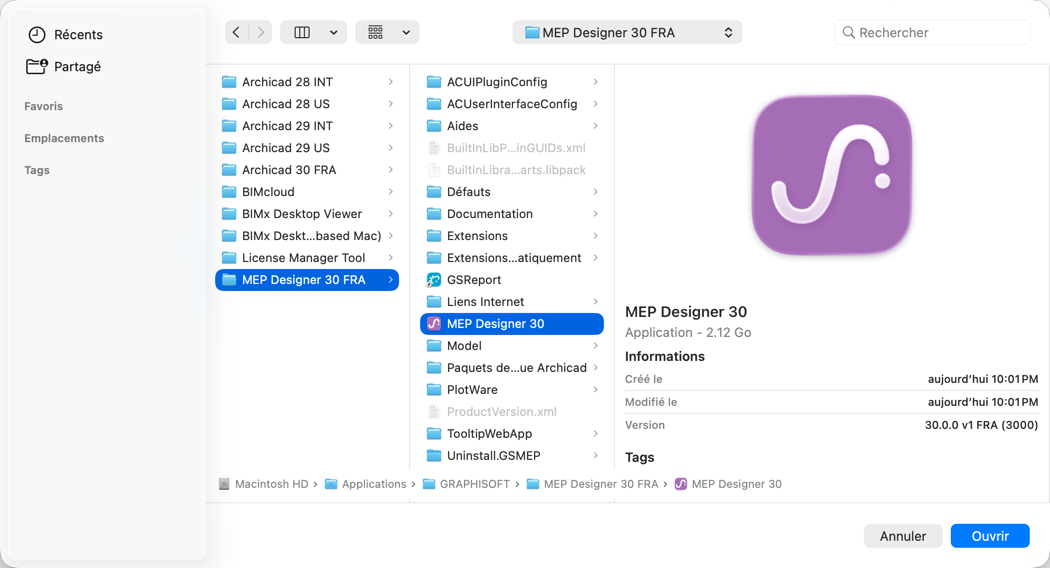
Task: Click the version value 30.0.0 v1 FRA (3000)
Action: (x=981, y=425)
